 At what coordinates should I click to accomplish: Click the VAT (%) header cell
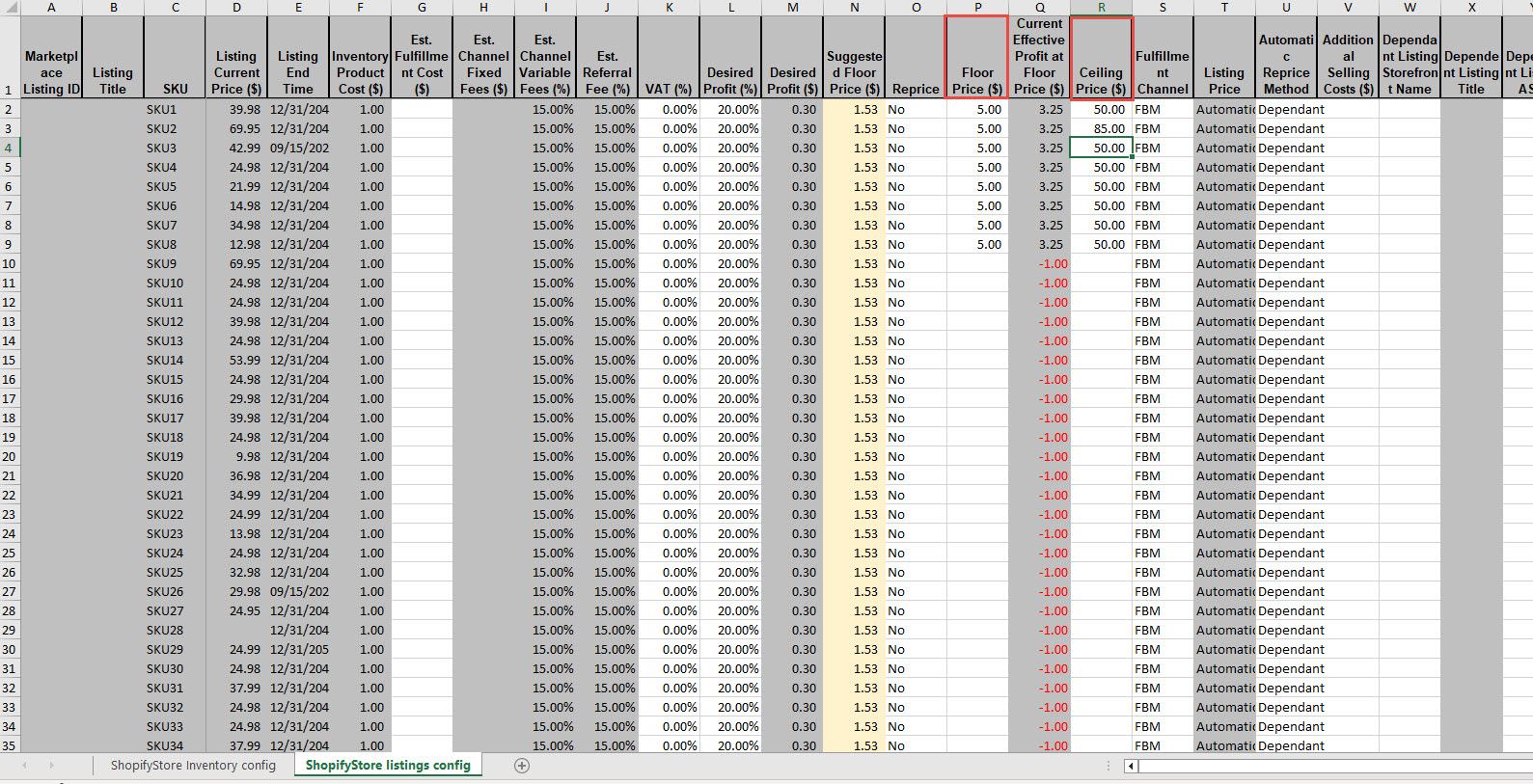(x=669, y=57)
